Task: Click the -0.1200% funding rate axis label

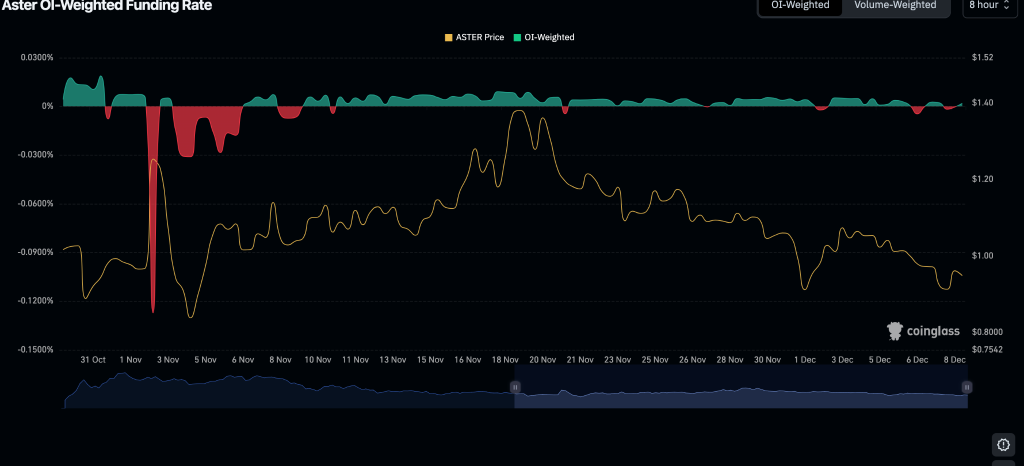Action: coord(36,301)
